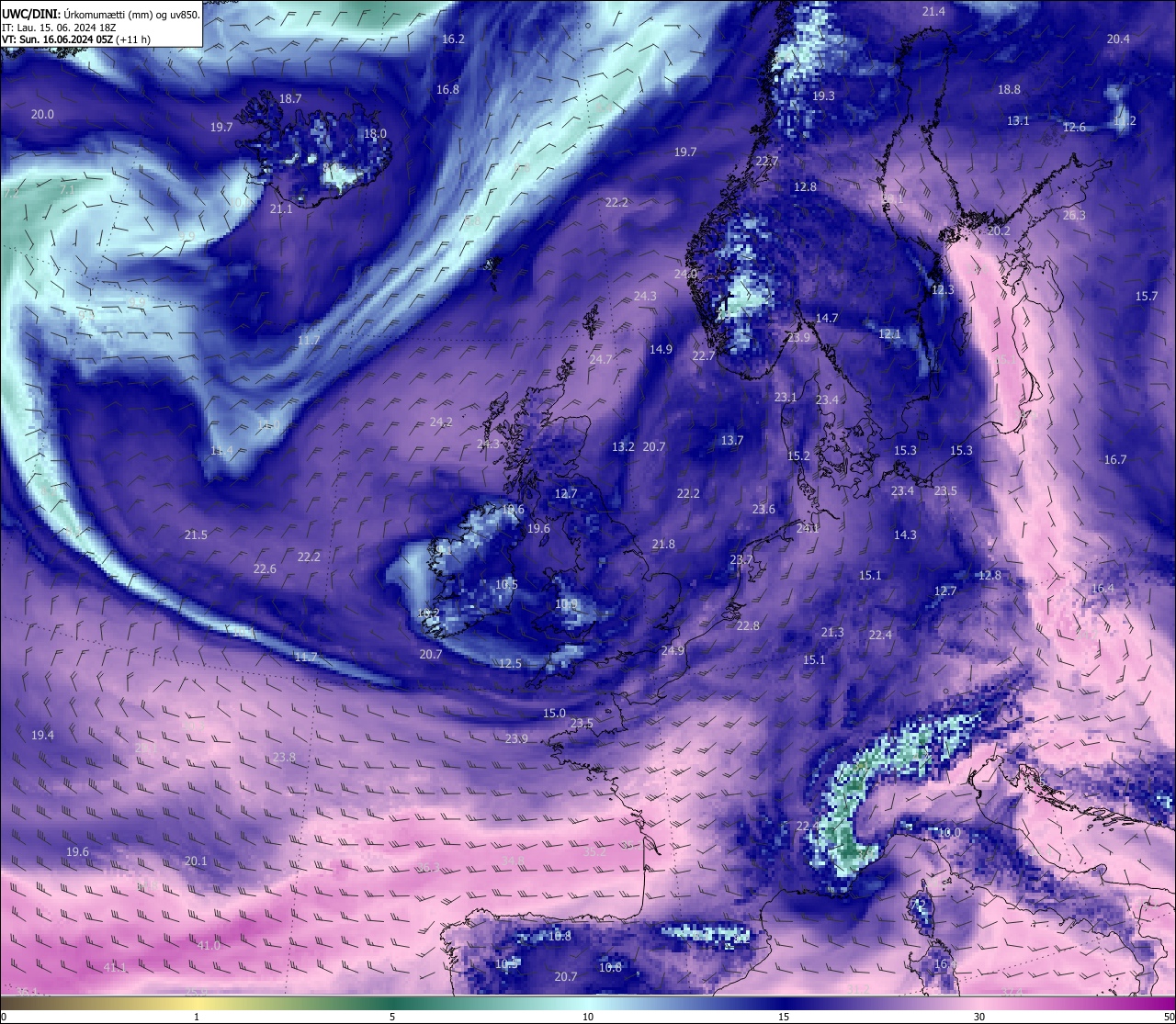Click the 10 tick label on the color scale
Image resolution: width=1176 pixels, height=1024 pixels.
(588, 1017)
